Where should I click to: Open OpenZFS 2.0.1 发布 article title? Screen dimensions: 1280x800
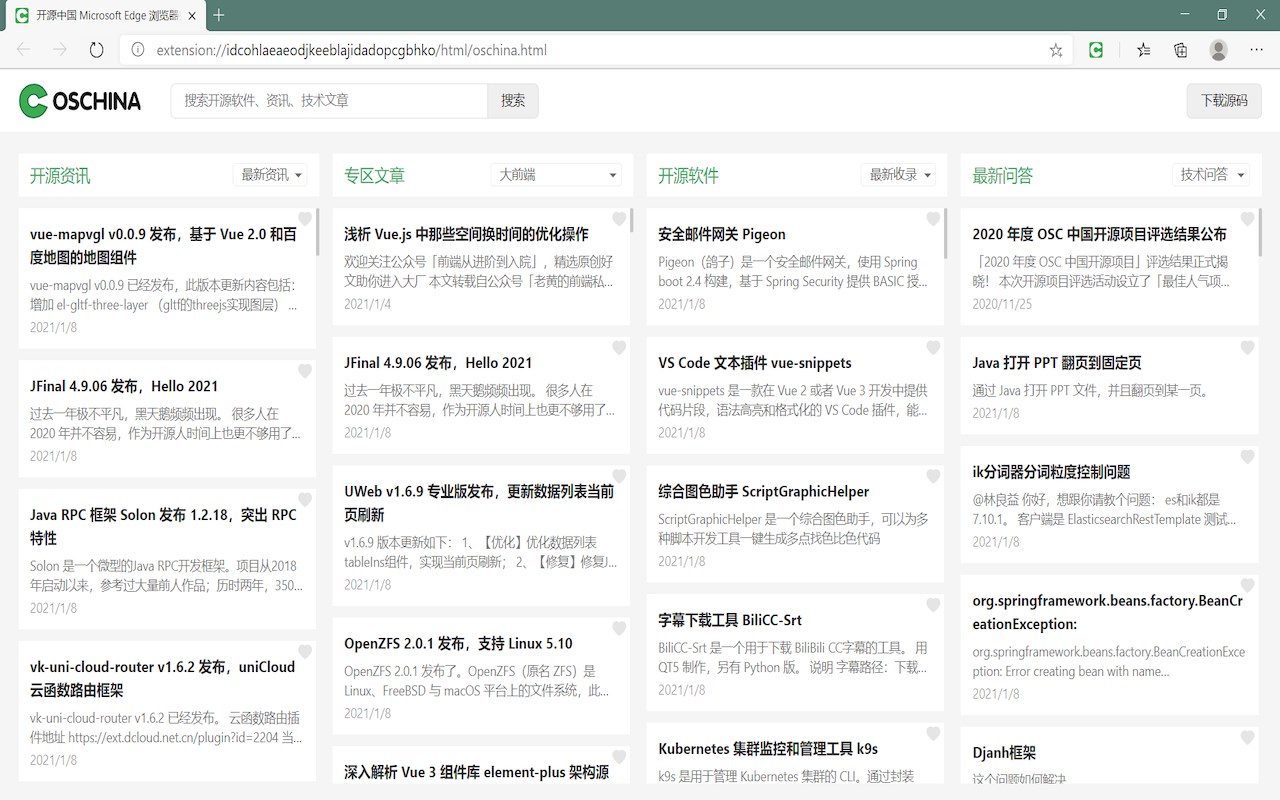click(458, 643)
